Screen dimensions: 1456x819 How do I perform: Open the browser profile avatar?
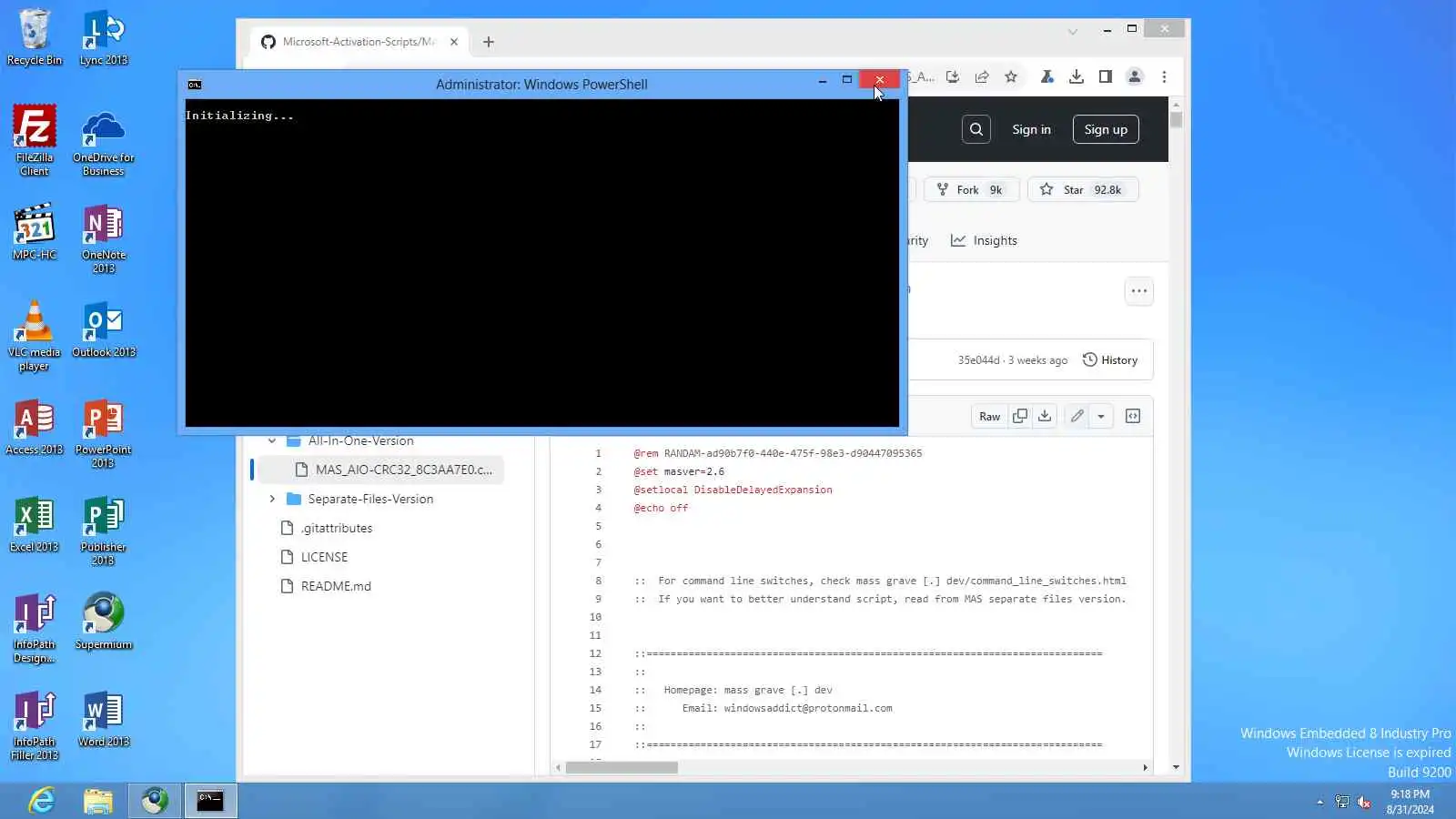pyautogui.click(x=1135, y=77)
